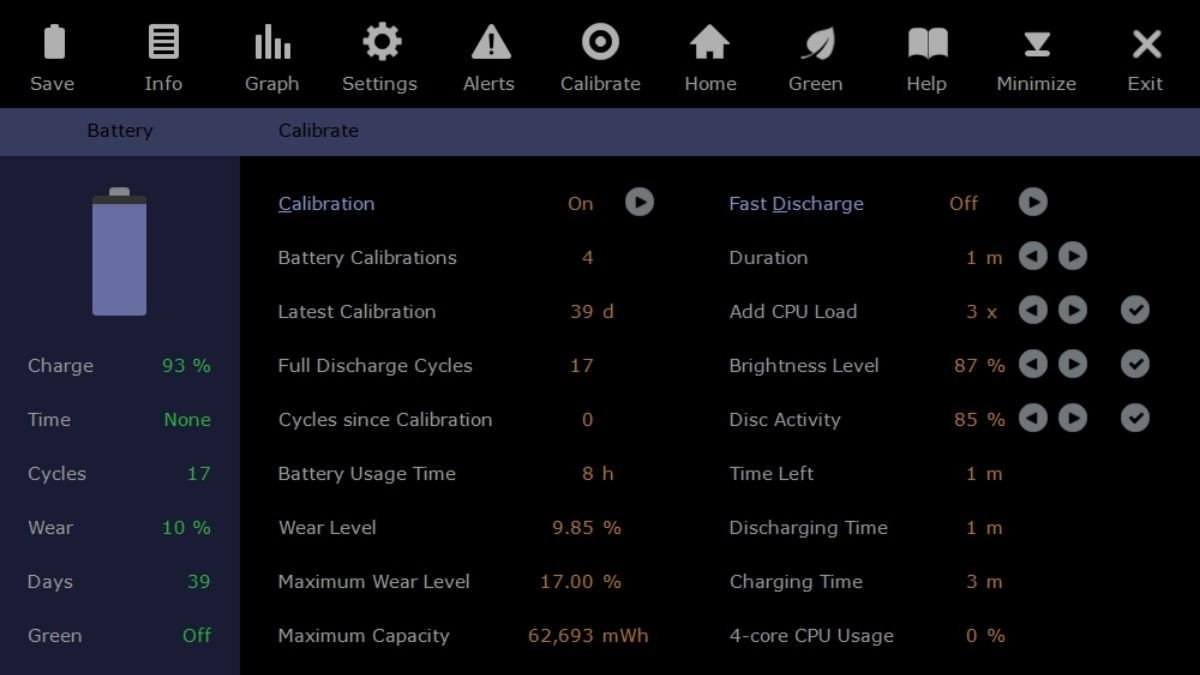This screenshot has height=675, width=1200.
Task: Select the Calibrate tab header
Action: pos(318,131)
